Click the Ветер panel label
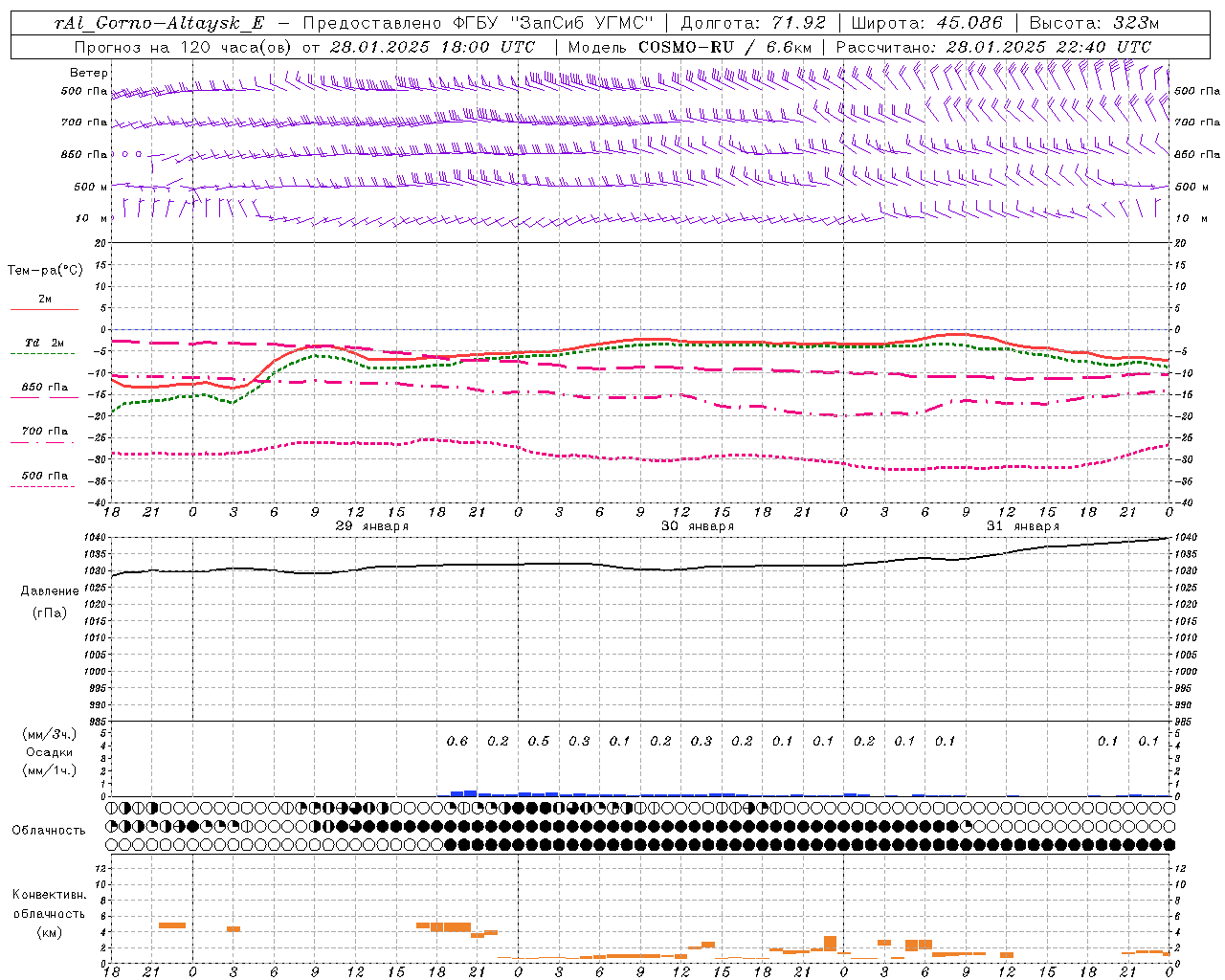The image size is (1225, 980). 89,73
